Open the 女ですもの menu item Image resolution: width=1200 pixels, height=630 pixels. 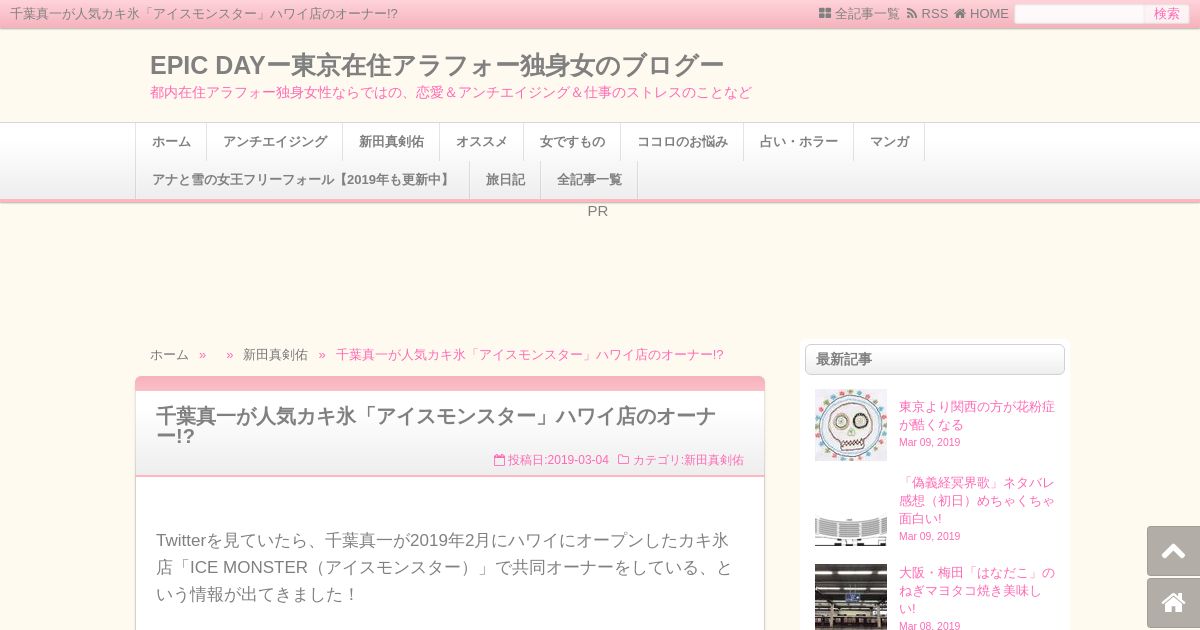(572, 142)
